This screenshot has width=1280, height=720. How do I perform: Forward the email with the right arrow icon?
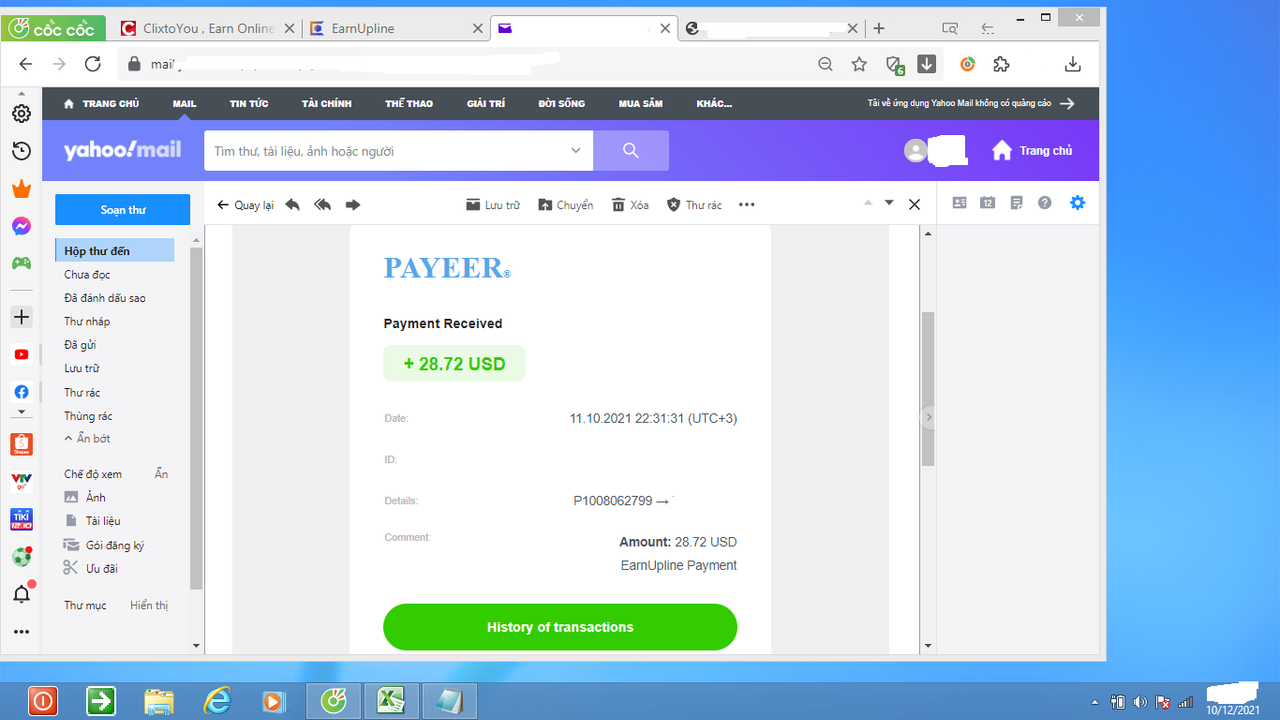pyautogui.click(x=353, y=205)
